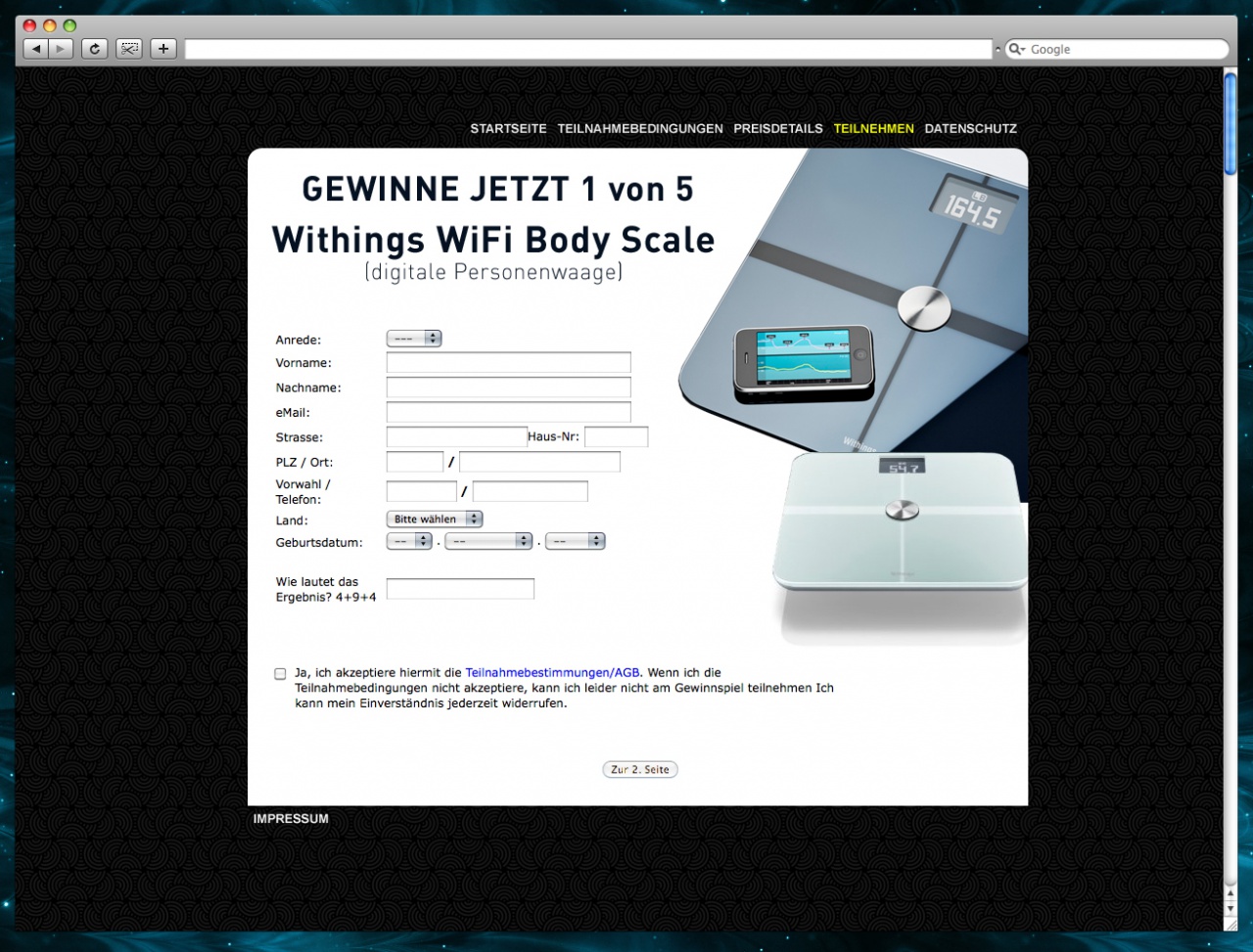Click the smartphone image on the scale
The image size is (1253, 952).
tap(803, 360)
